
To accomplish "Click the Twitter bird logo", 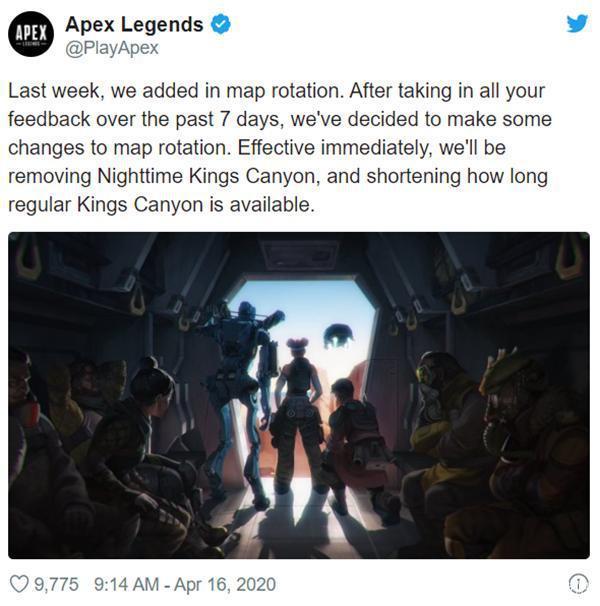I will [x=577, y=23].
